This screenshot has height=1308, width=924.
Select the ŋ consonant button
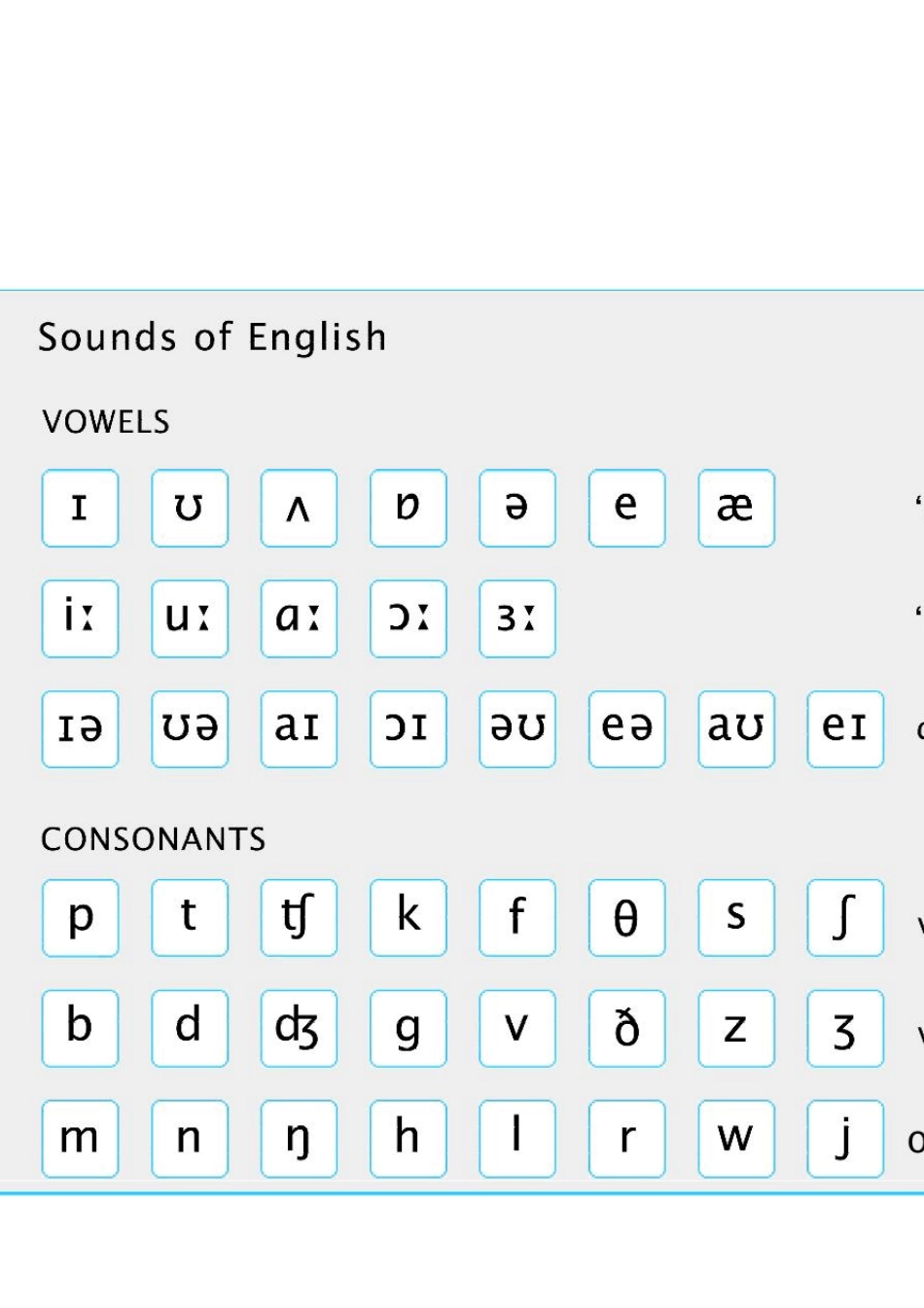point(299,1138)
